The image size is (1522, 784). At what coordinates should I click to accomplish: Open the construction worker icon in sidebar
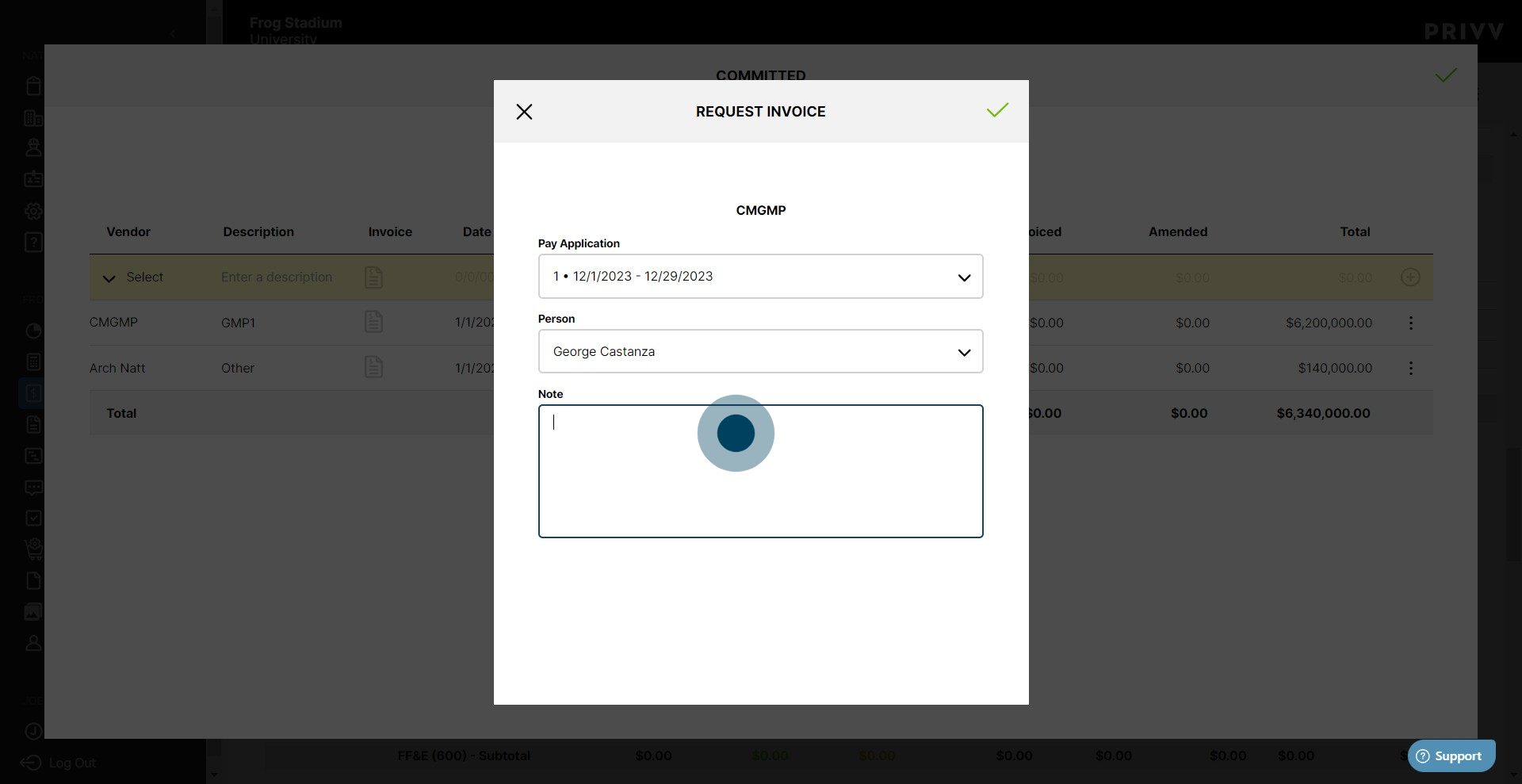coord(33,147)
